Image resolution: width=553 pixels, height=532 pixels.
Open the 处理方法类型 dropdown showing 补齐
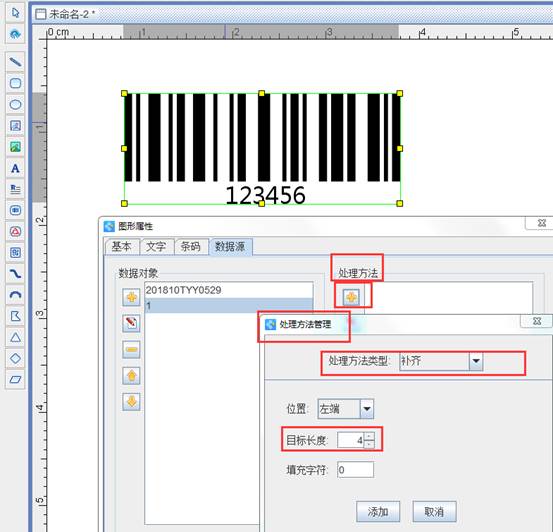[441, 361]
